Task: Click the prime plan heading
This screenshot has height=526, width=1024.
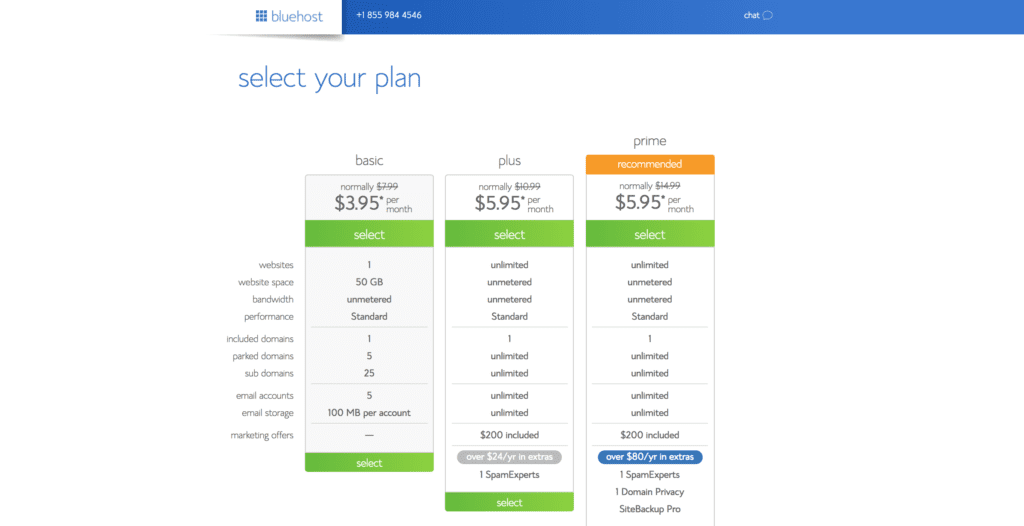Action: (x=650, y=141)
